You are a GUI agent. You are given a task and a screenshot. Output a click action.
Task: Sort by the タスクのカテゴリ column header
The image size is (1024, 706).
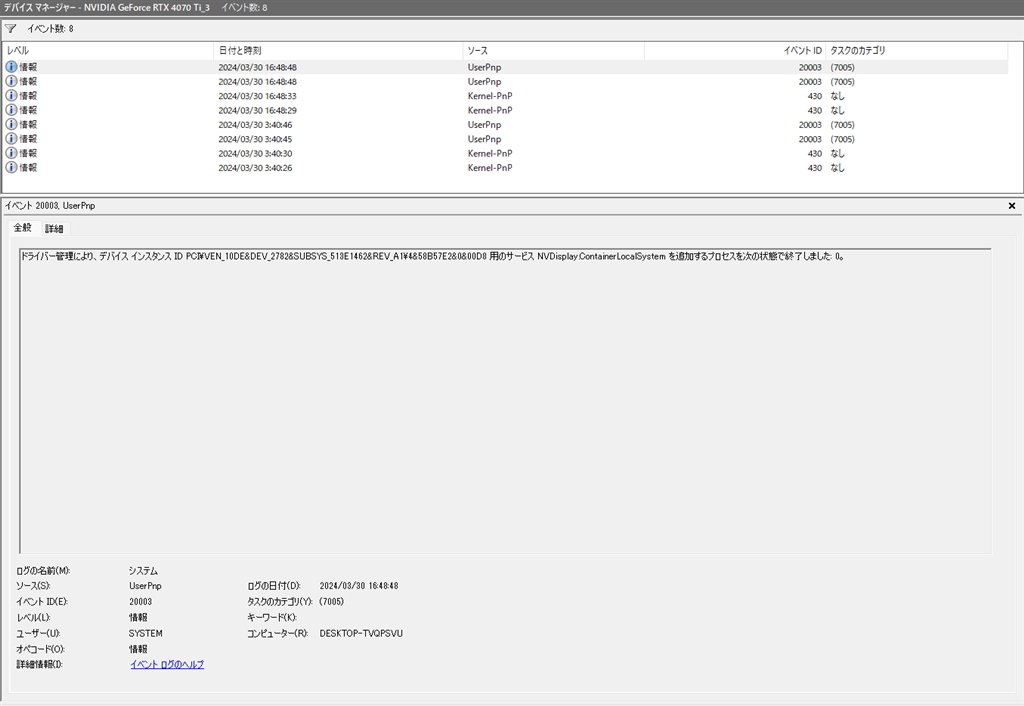pos(917,50)
